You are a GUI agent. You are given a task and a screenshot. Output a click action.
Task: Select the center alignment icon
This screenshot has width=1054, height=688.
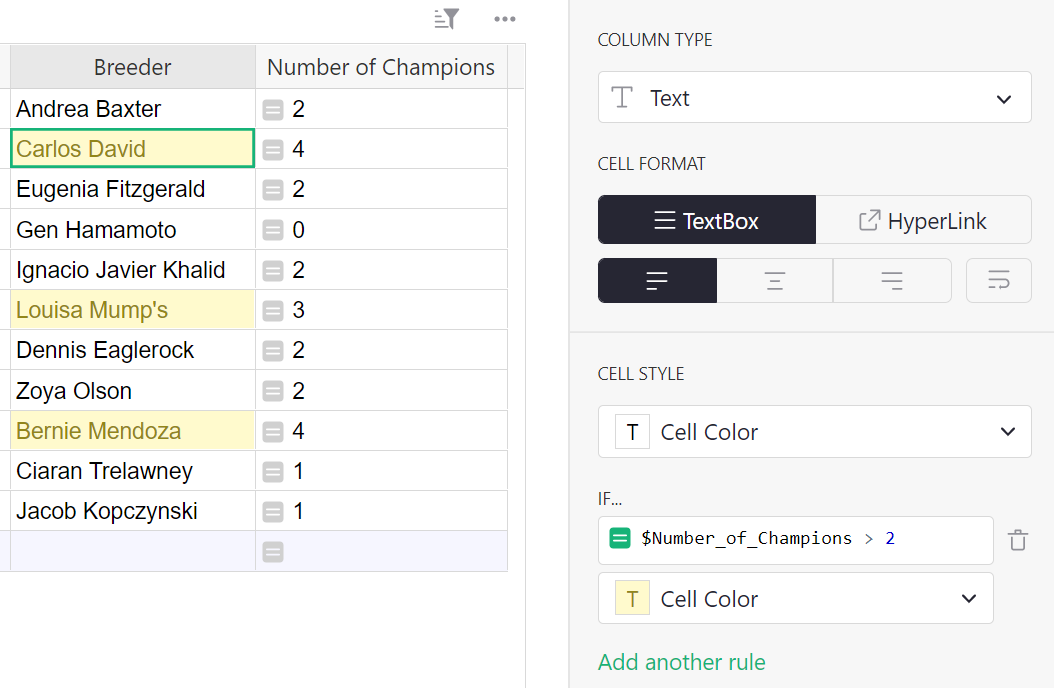click(774, 280)
